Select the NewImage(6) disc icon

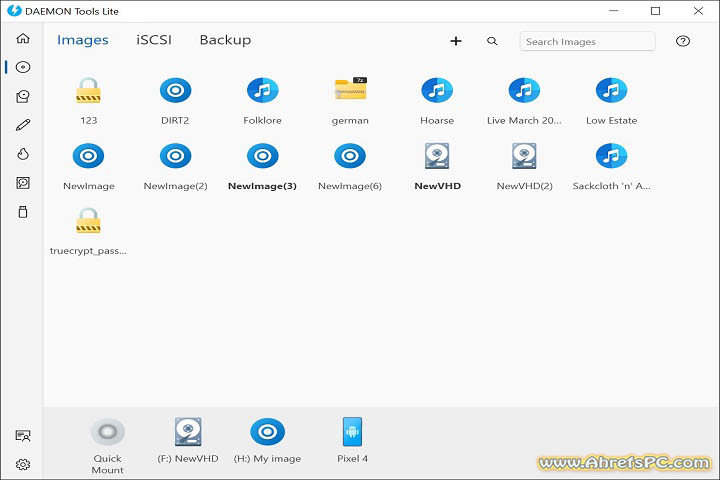(x=349, y=156)
